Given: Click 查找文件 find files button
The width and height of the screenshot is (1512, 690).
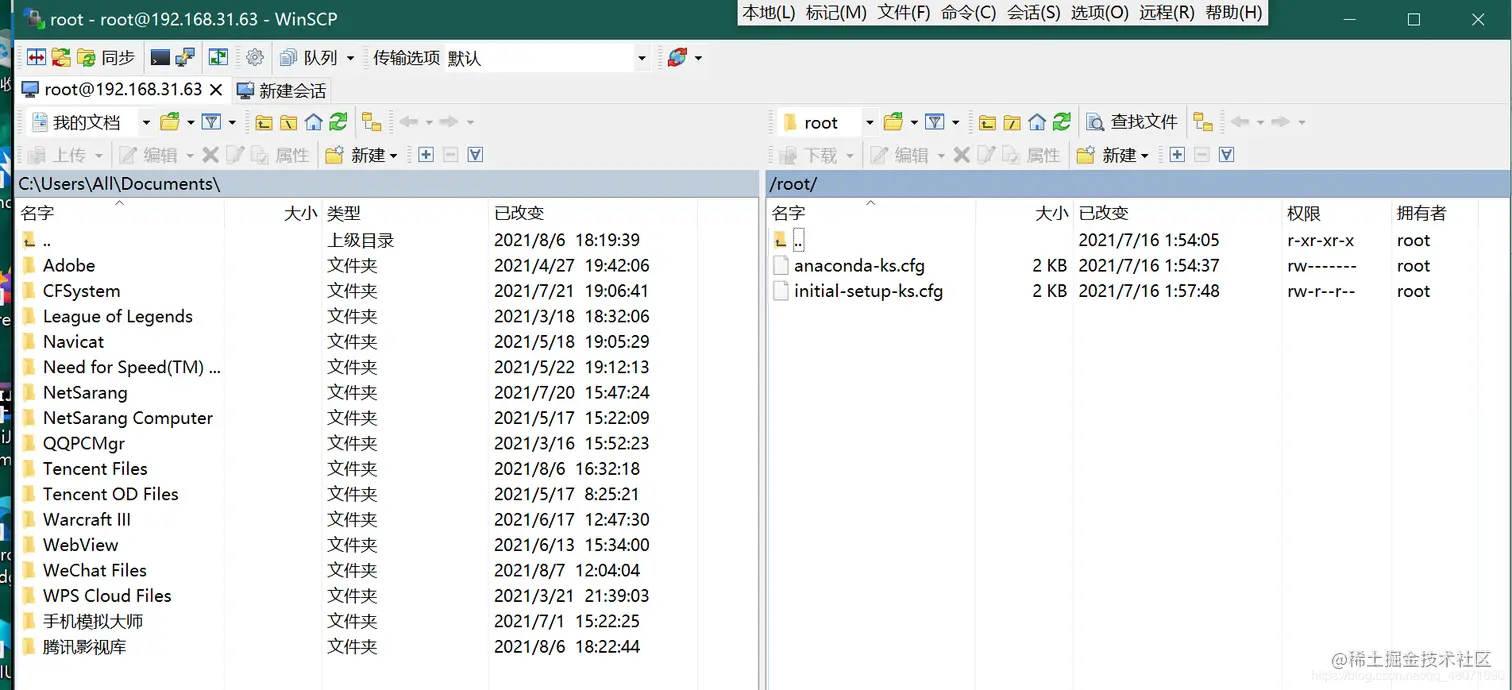Looking at the screenshot, I should [x=1132, y=122].
